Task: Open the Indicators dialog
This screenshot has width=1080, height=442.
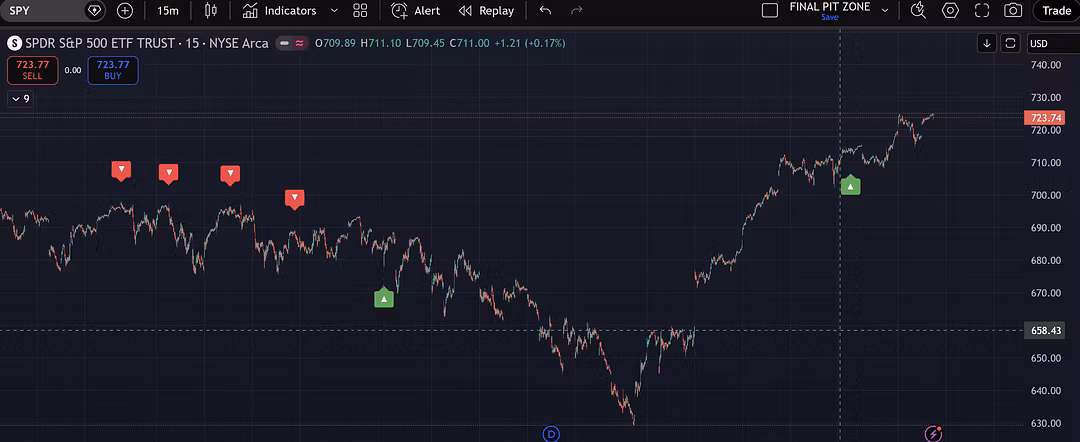Action: click(280, 10)
